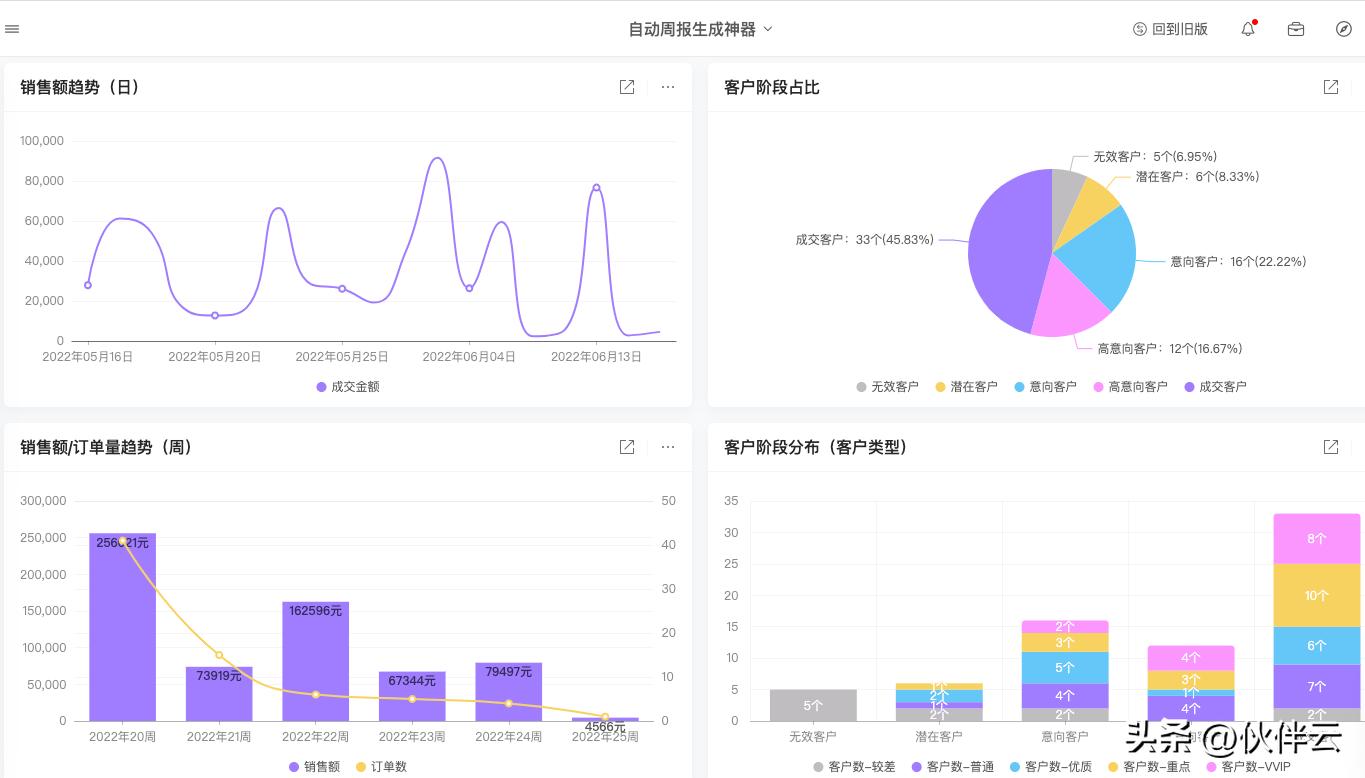Screen dimensions: 1365x778
Task: Click the hamburger menu icon top-left
Action: pyautogui.click(x=12, y=28)
